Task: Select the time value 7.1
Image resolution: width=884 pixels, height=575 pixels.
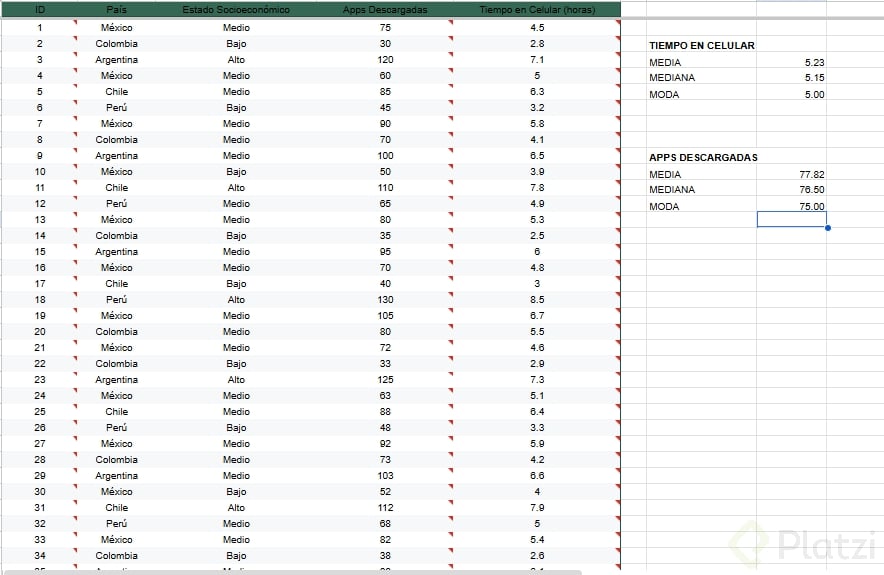Action: pyautogui.click(x=537, y=60)
